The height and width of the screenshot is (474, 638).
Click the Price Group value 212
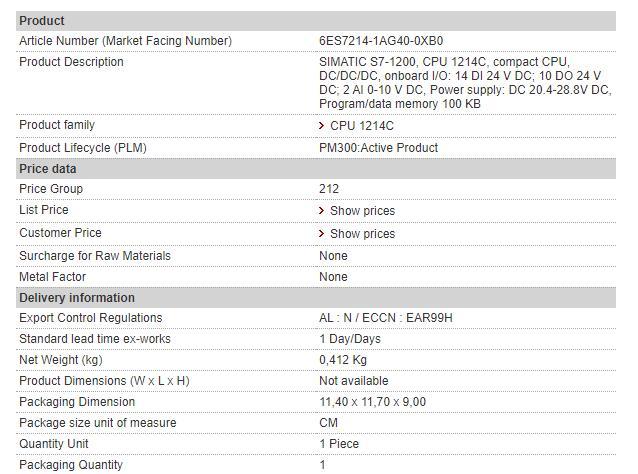coord(329,189)
